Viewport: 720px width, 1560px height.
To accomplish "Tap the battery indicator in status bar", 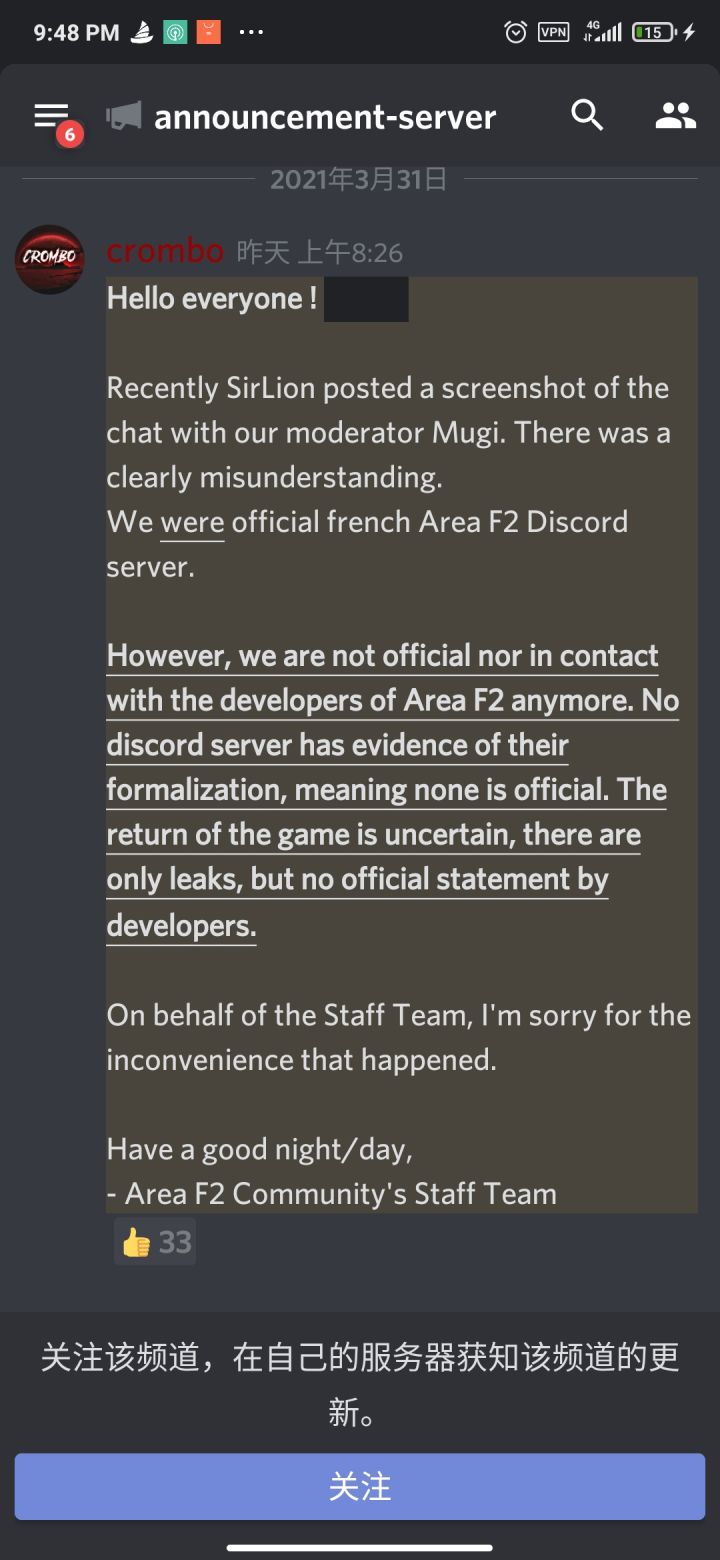I will click(x=653, y=32).
